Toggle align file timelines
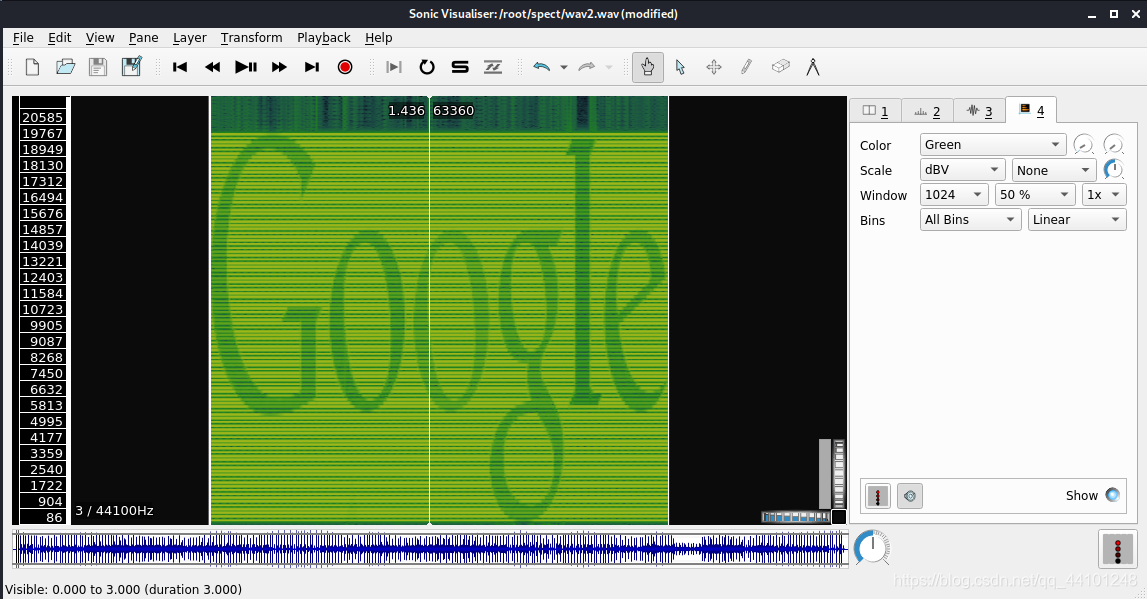 pos(493,67)
